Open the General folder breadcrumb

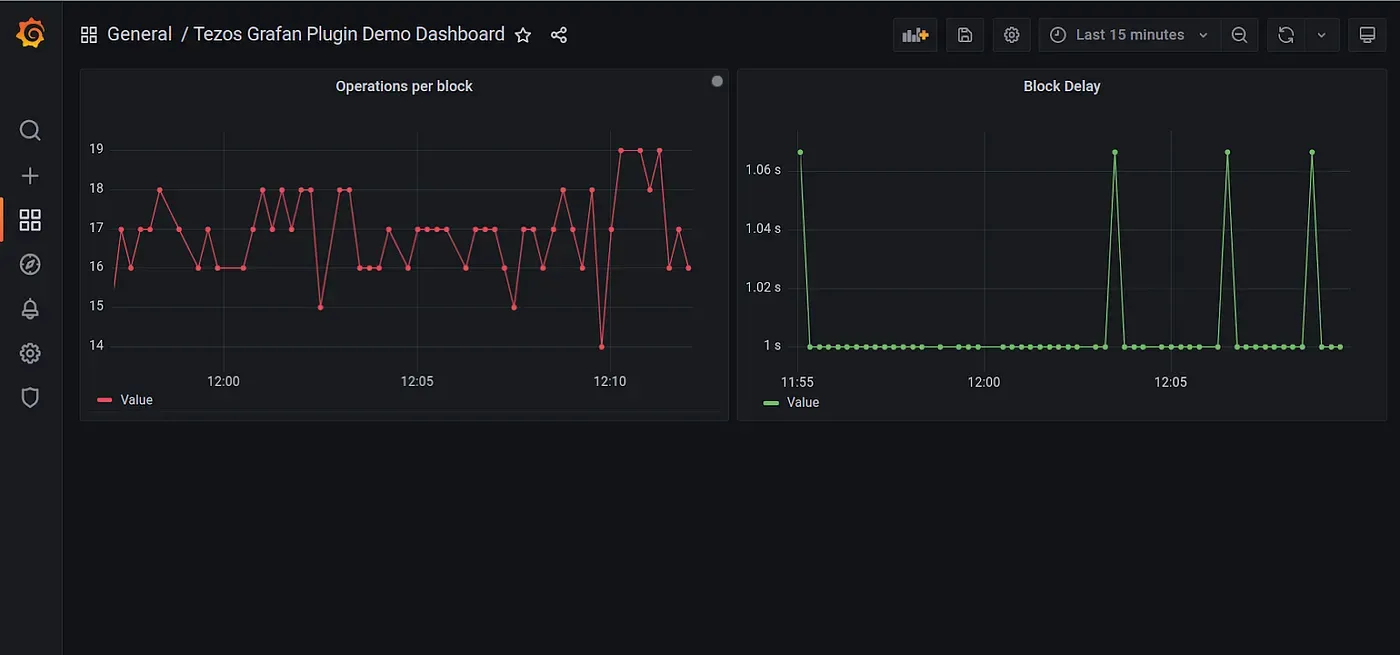coord(140,33)
